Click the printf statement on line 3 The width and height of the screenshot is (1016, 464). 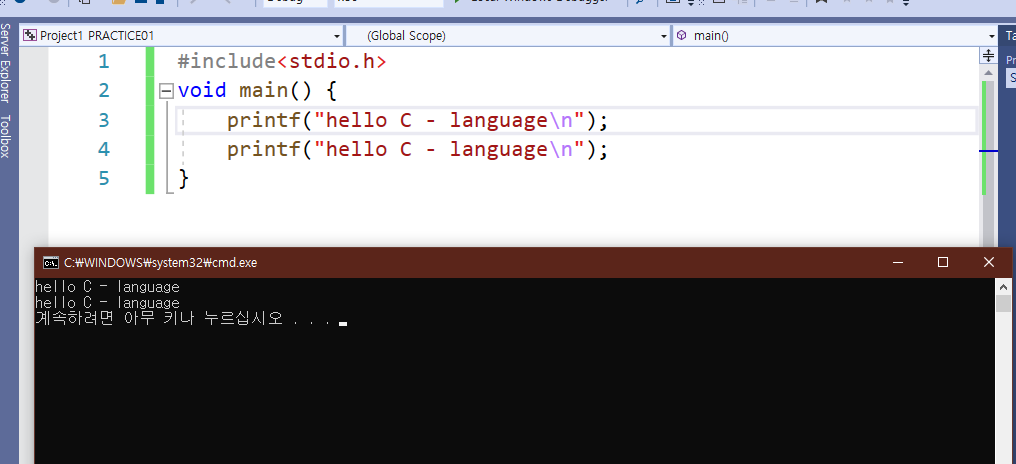[417, 121]
